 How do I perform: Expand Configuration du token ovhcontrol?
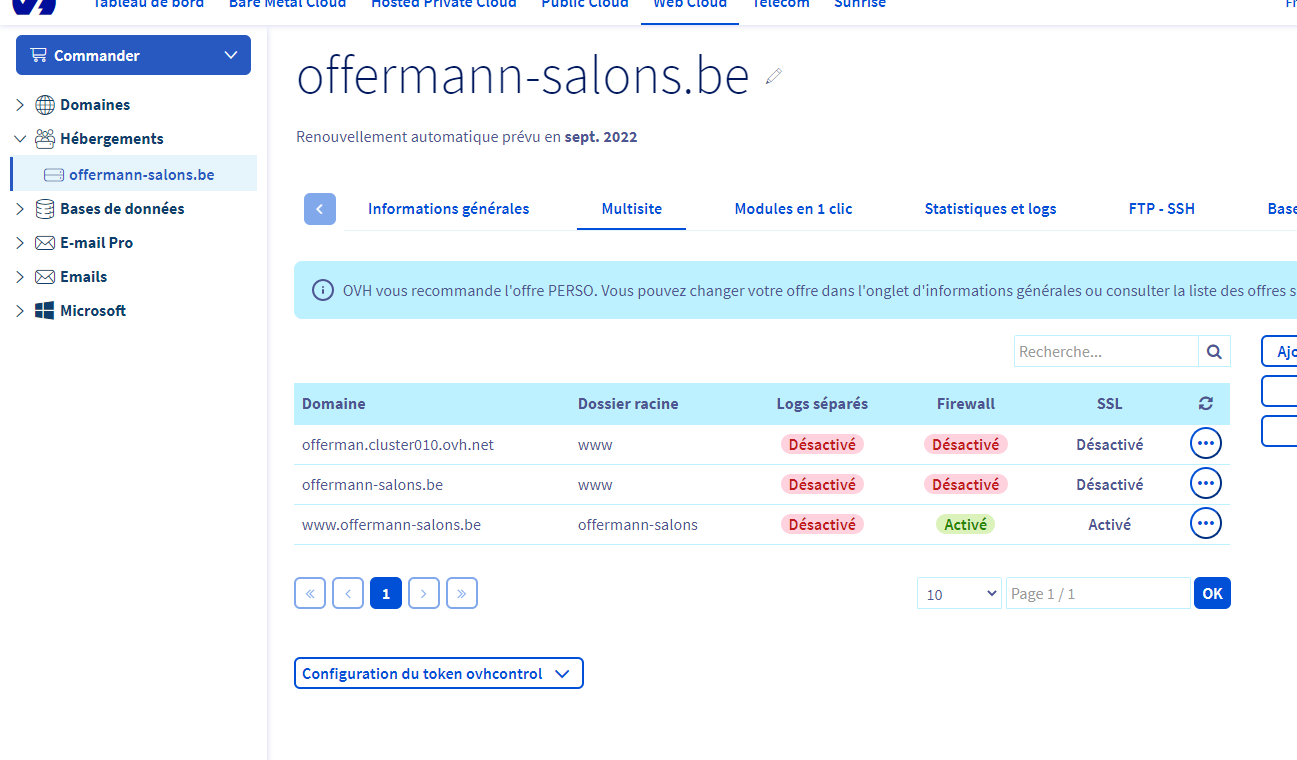pos(438,674)
